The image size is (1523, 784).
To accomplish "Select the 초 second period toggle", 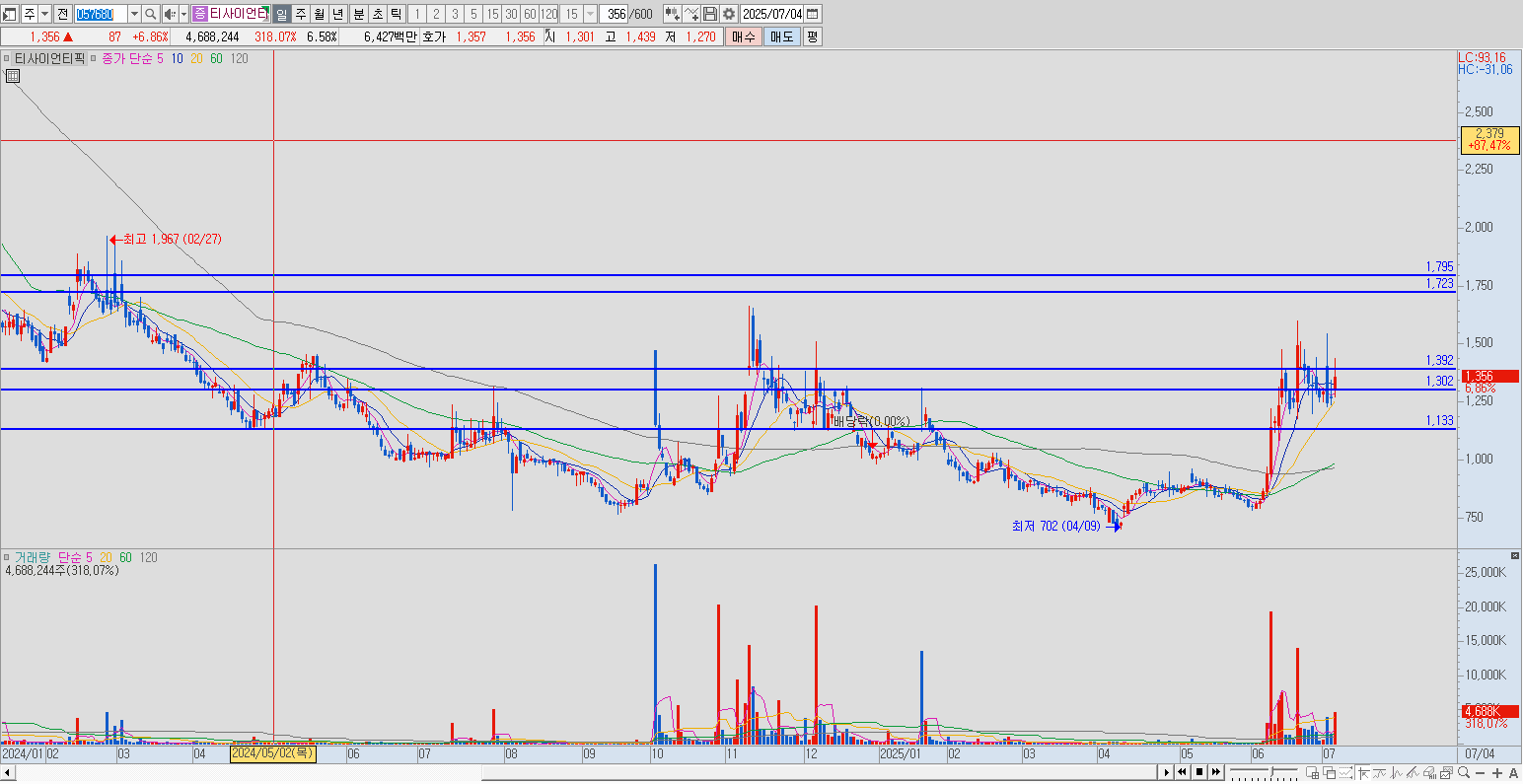I will [377, 14].
